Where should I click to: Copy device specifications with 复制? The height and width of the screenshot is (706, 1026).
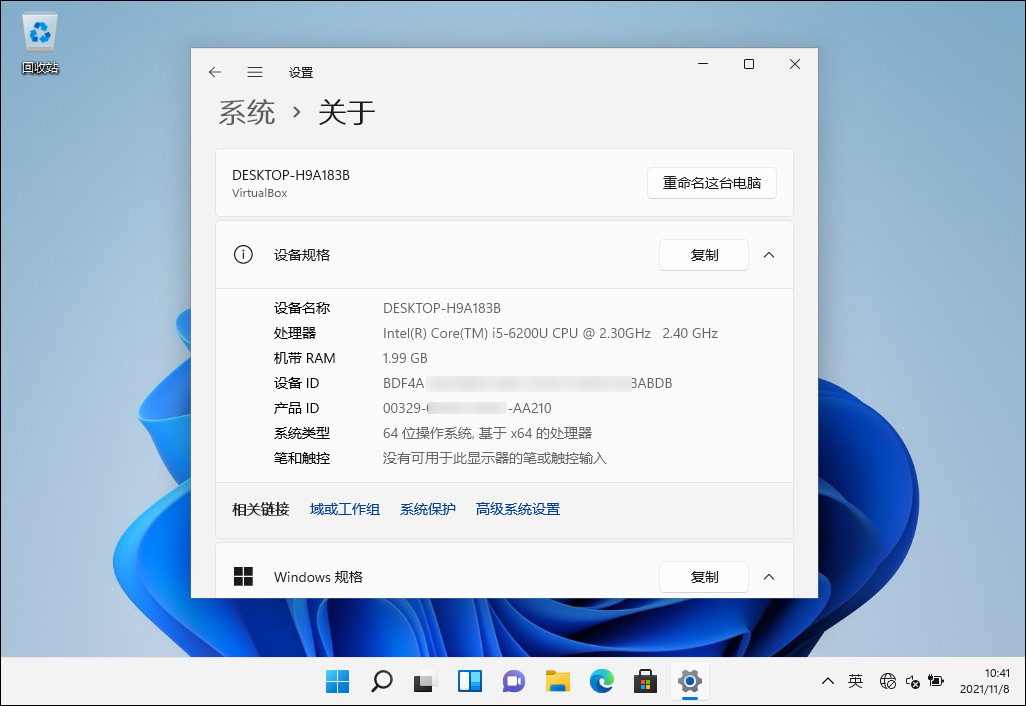tap(704, 255)
